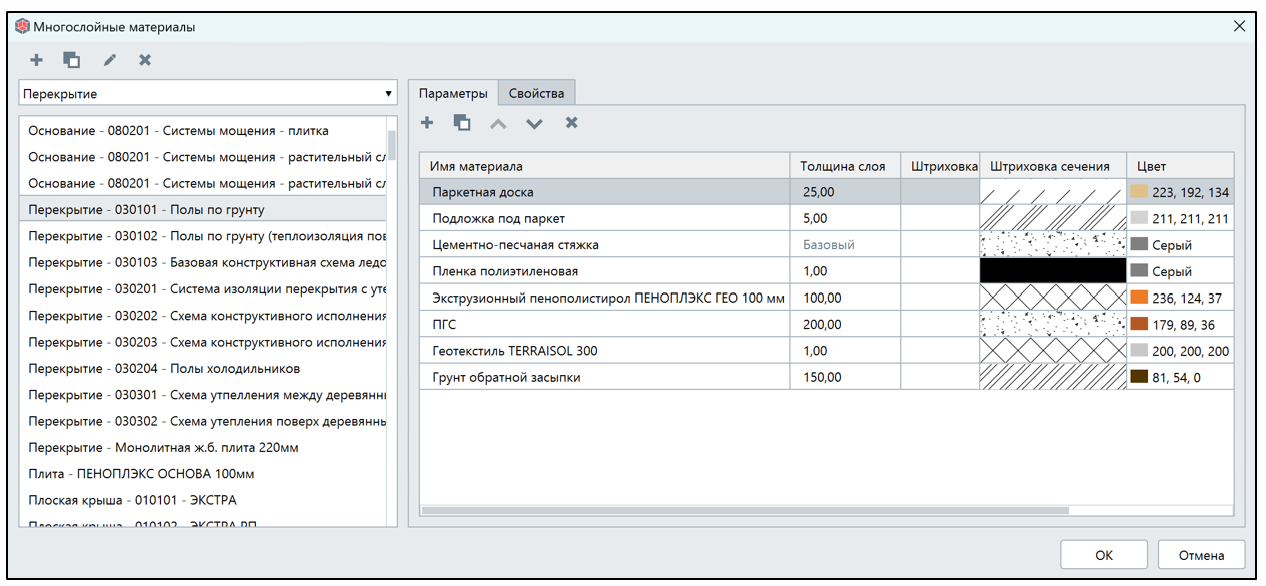Click the horizontal scrollbar under the layers table

[745, 510]
